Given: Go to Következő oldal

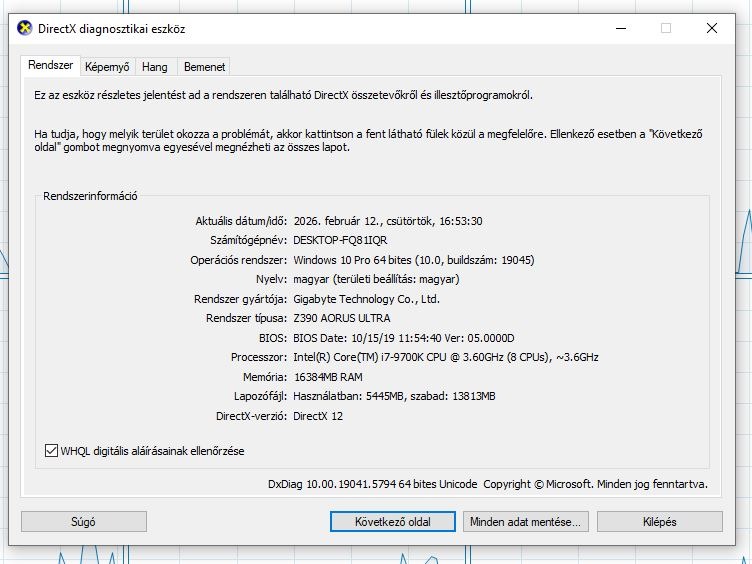Looking at the screenshot, I should (393, 521).
